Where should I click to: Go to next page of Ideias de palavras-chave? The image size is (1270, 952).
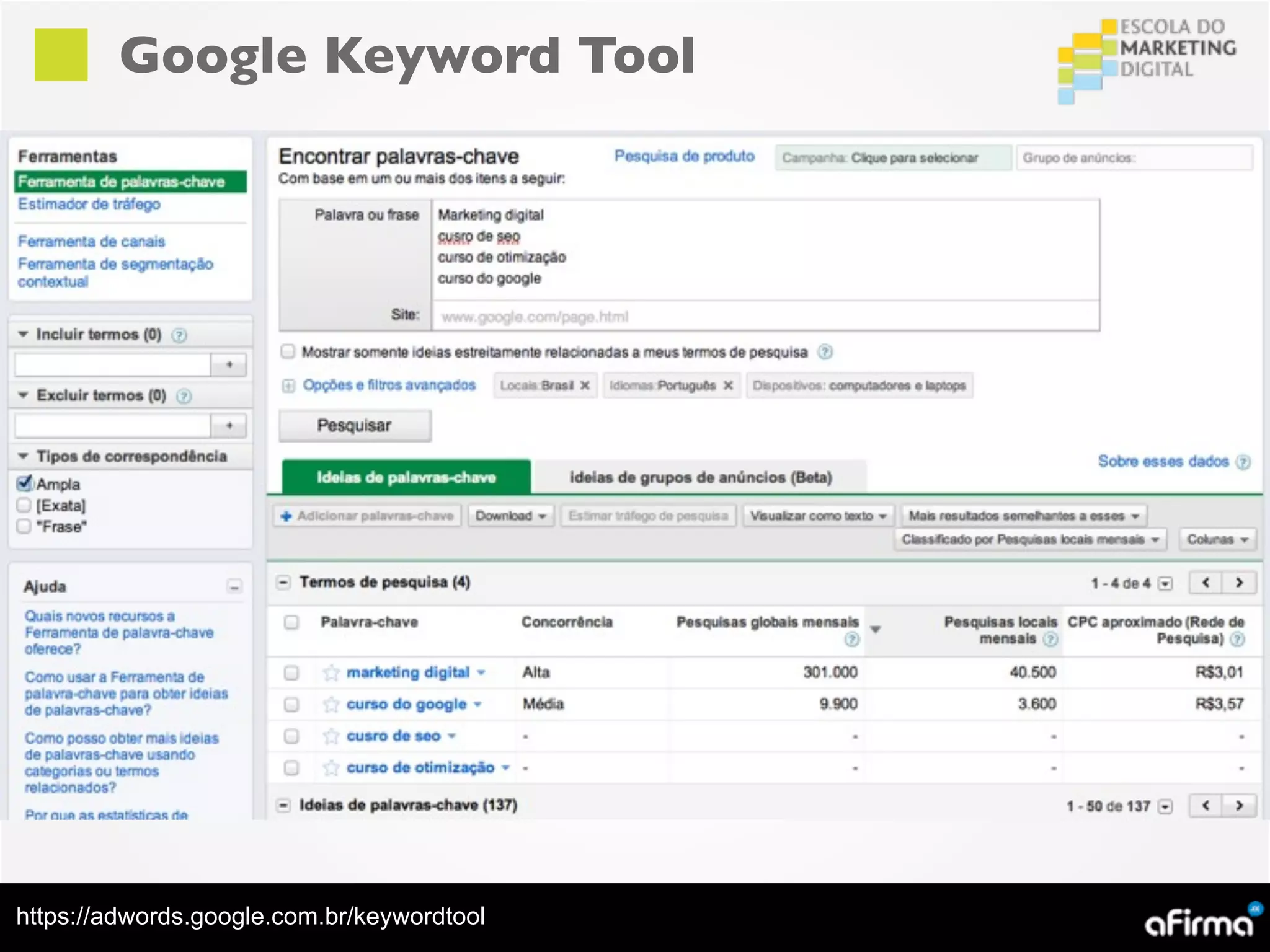(1239, 806)
